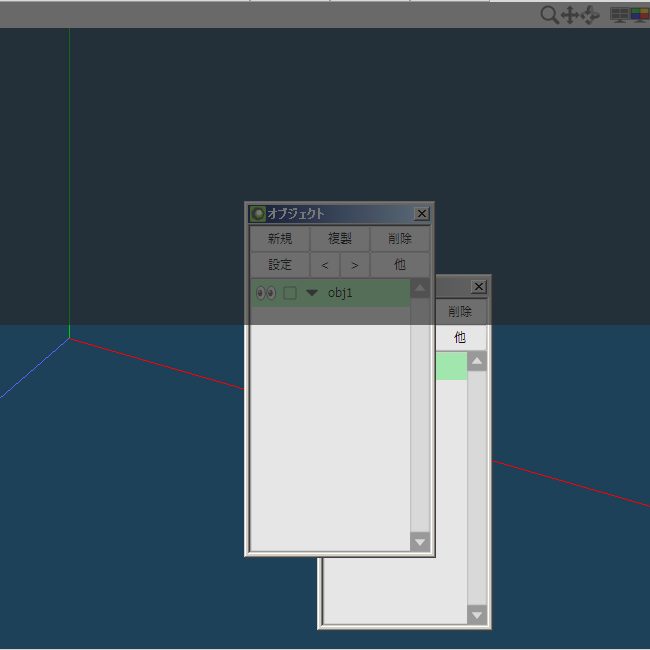Open 設定 object settings
Screen dimensions: 650x650
(280, 264)
